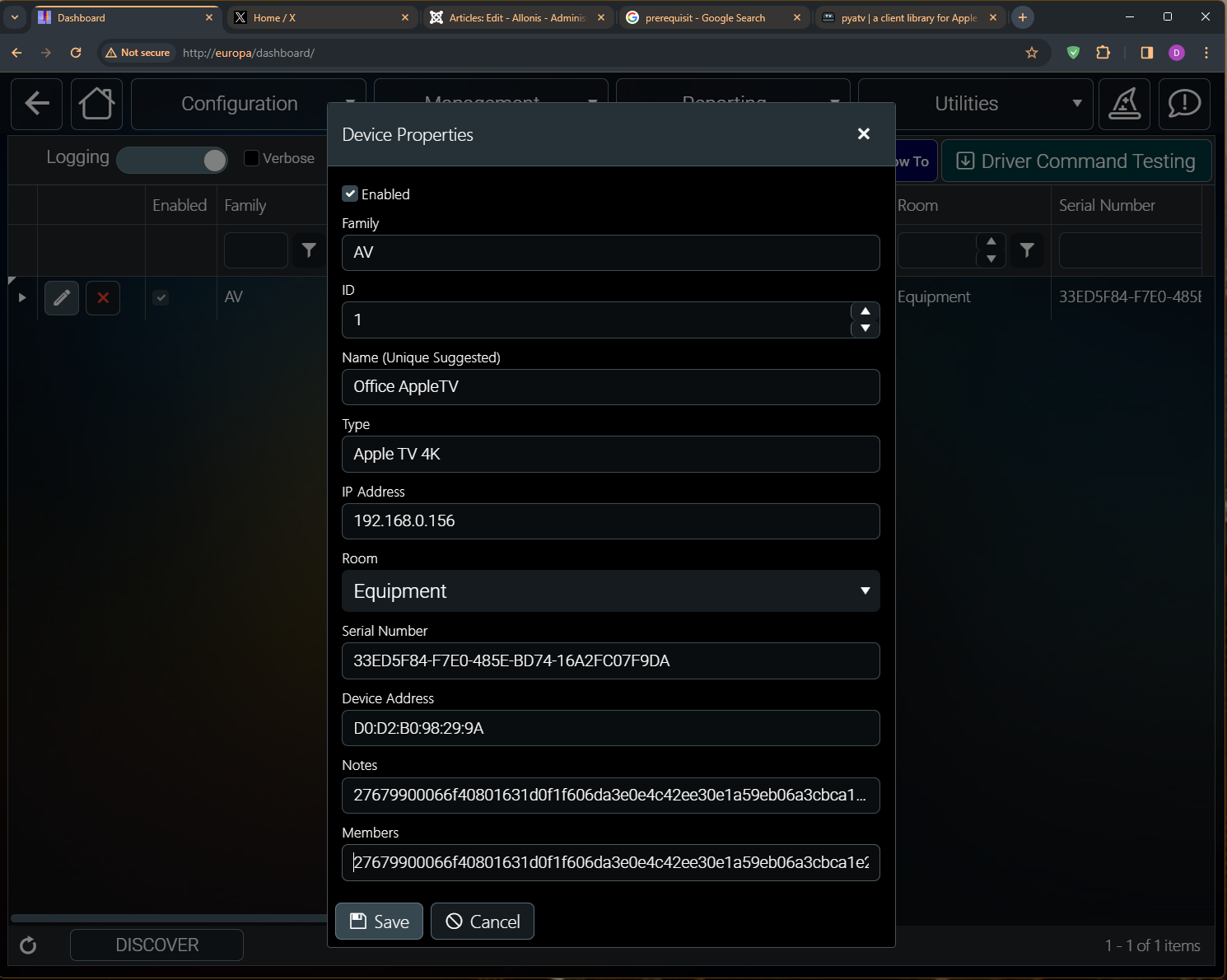Click the Serial Number field in the dialog

click(x=611, y=661)
